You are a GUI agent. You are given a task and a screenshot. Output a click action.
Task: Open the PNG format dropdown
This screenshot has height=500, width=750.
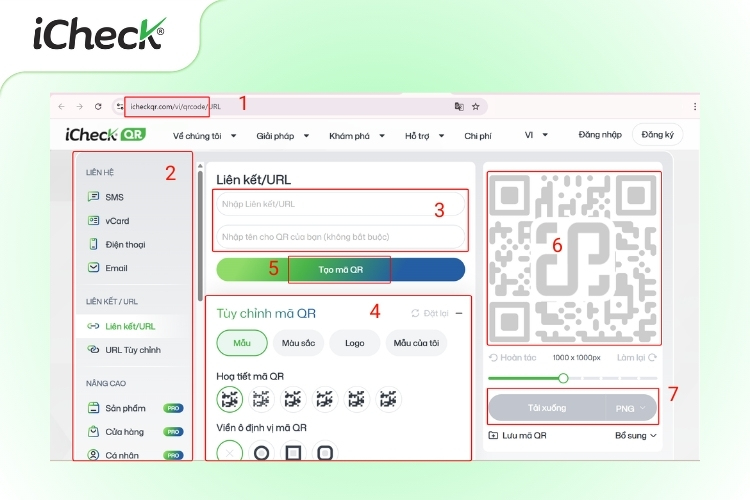(631, 408)
